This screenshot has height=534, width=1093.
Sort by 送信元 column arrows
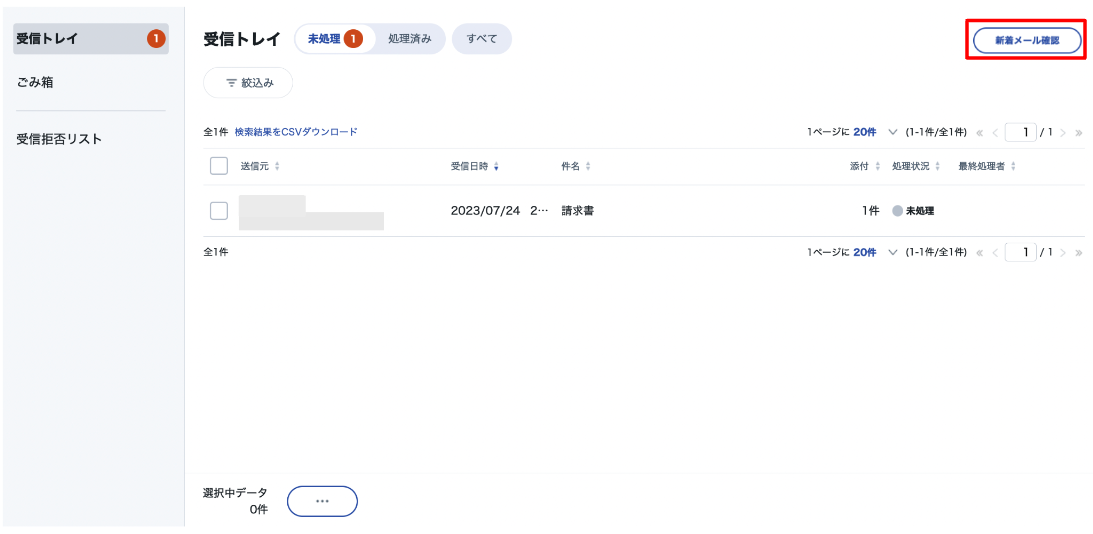[x=277, y=167]
